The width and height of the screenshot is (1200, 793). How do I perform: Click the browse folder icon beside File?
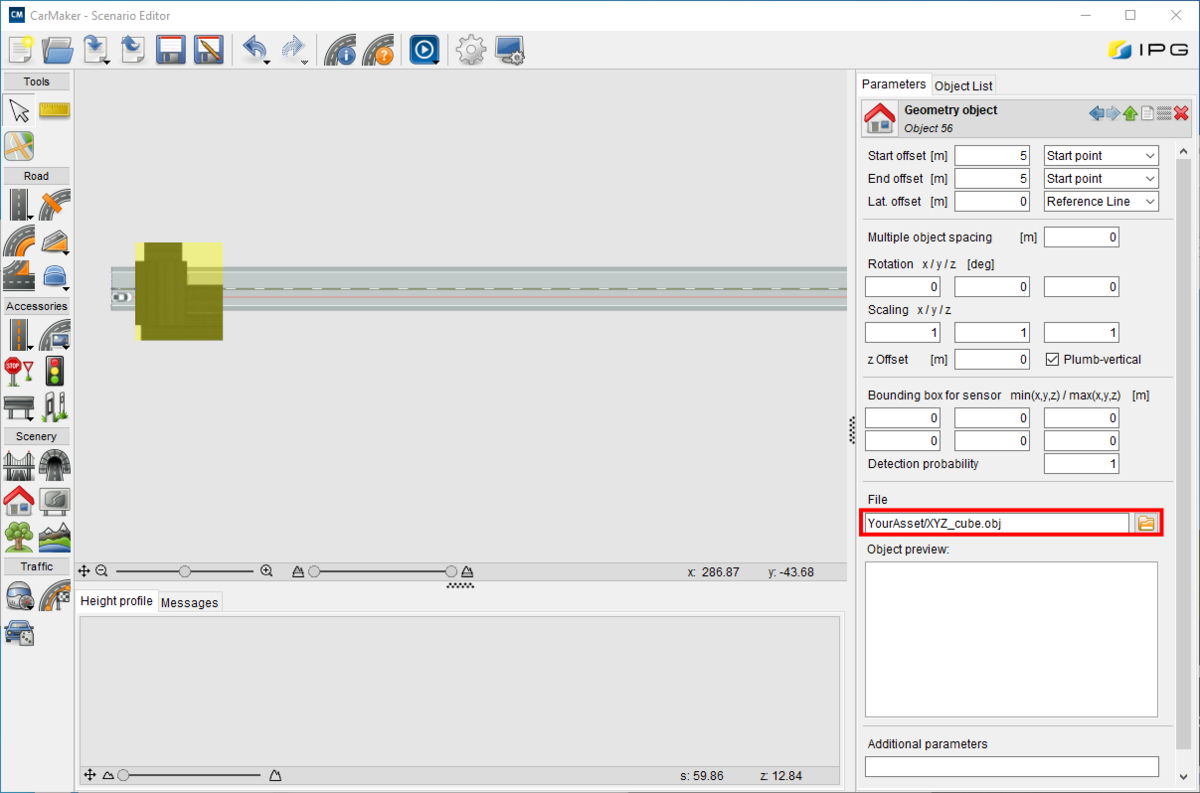click(1146, 523)
